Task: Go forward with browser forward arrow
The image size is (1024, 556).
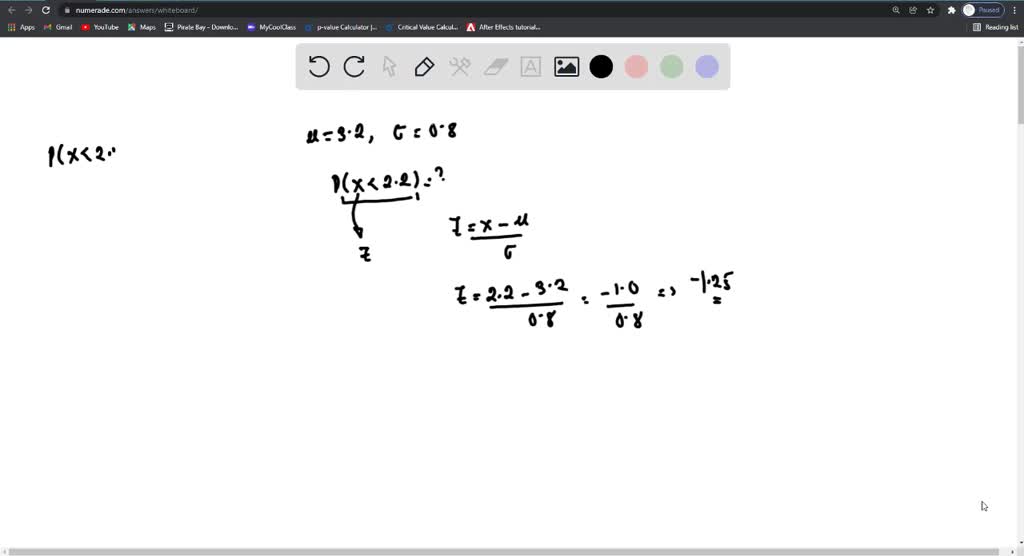Action: point(28,10)
